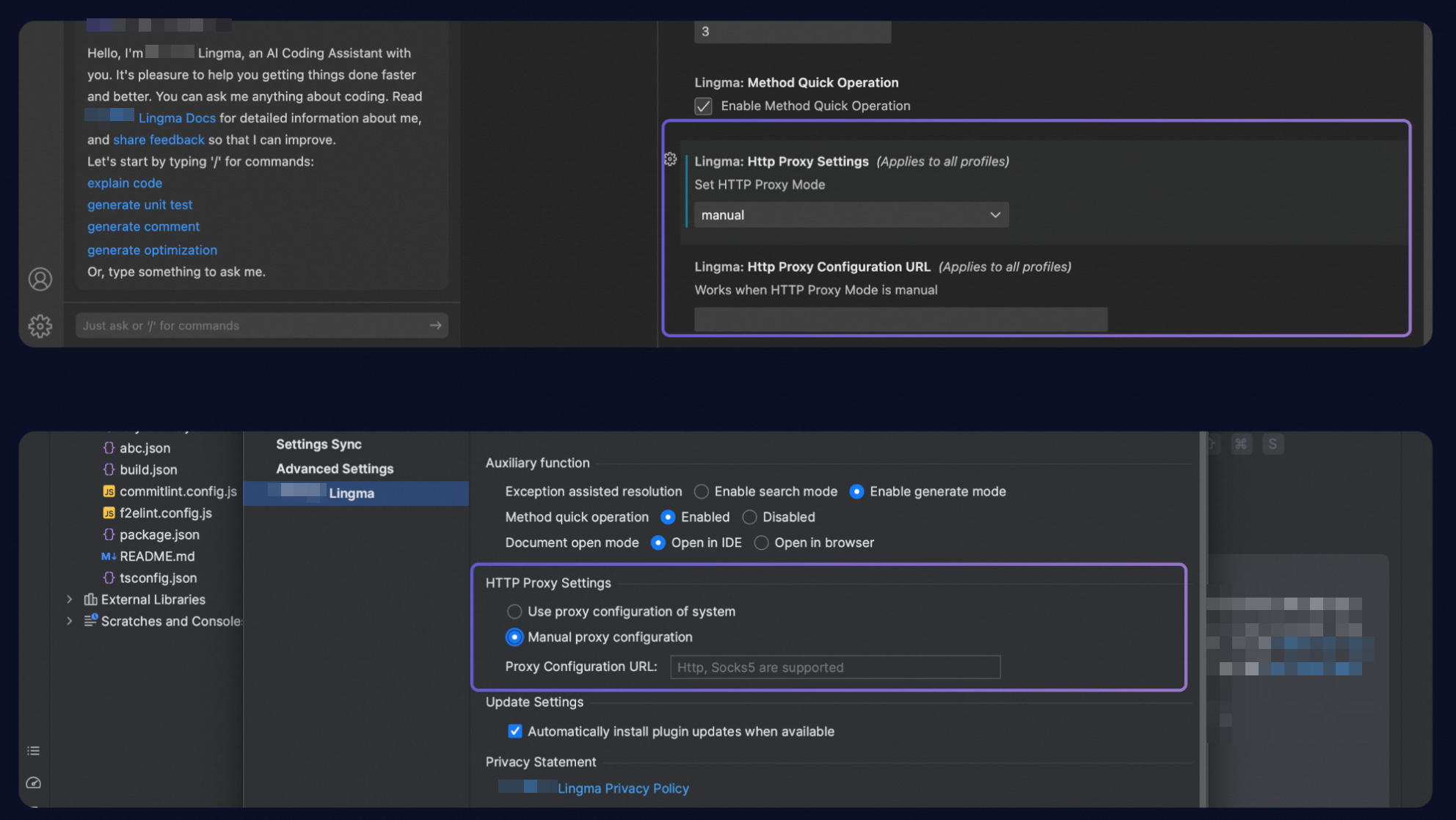Select Use proxy configuration of system
The height and width of the screenshot is (820, 1456).
click(514, 612)
